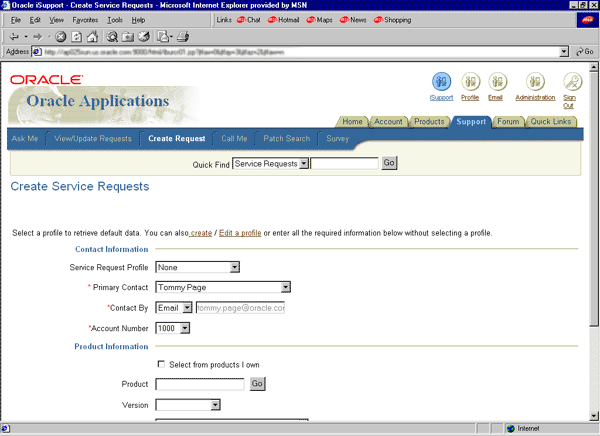Image resolution: width=600 pixels, height=436 pixels.
Task: Switch to the Forum tab
Action: pyautogui.click(x=508, y=122)
